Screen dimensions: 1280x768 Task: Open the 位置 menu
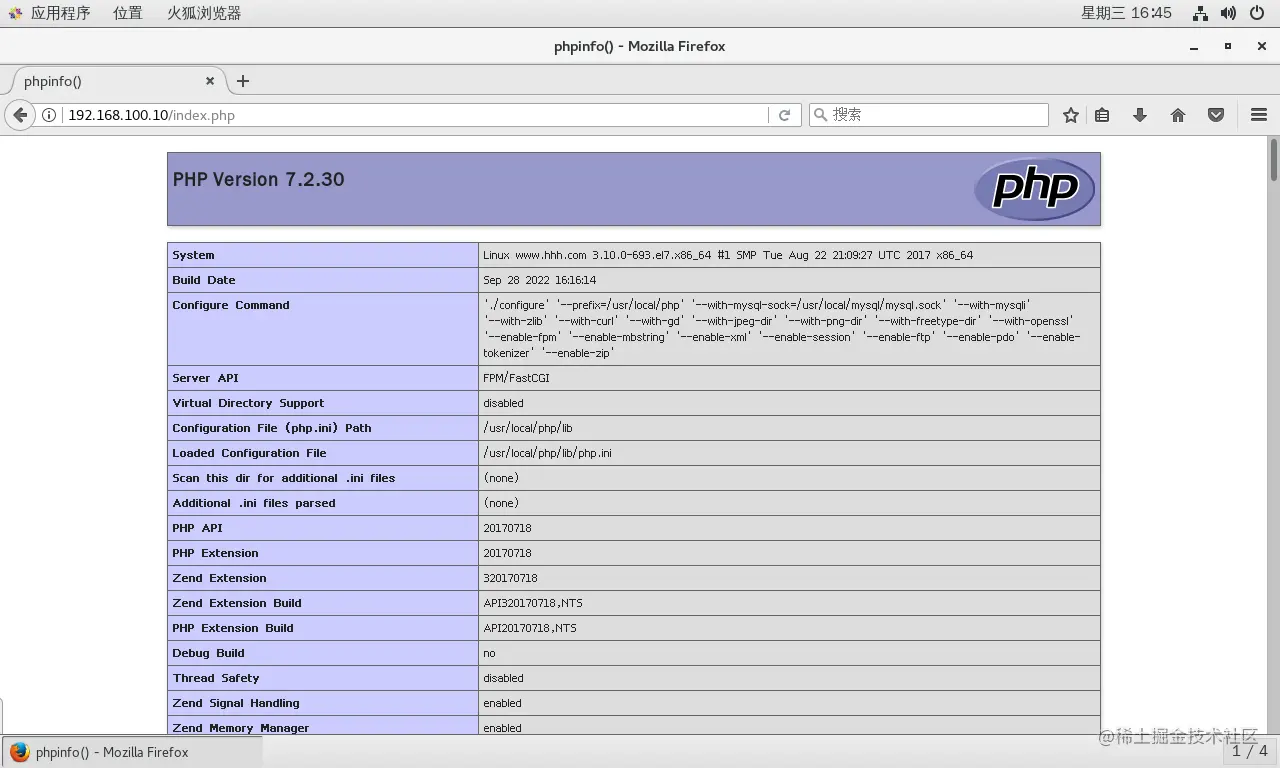[x=128, y=13]
